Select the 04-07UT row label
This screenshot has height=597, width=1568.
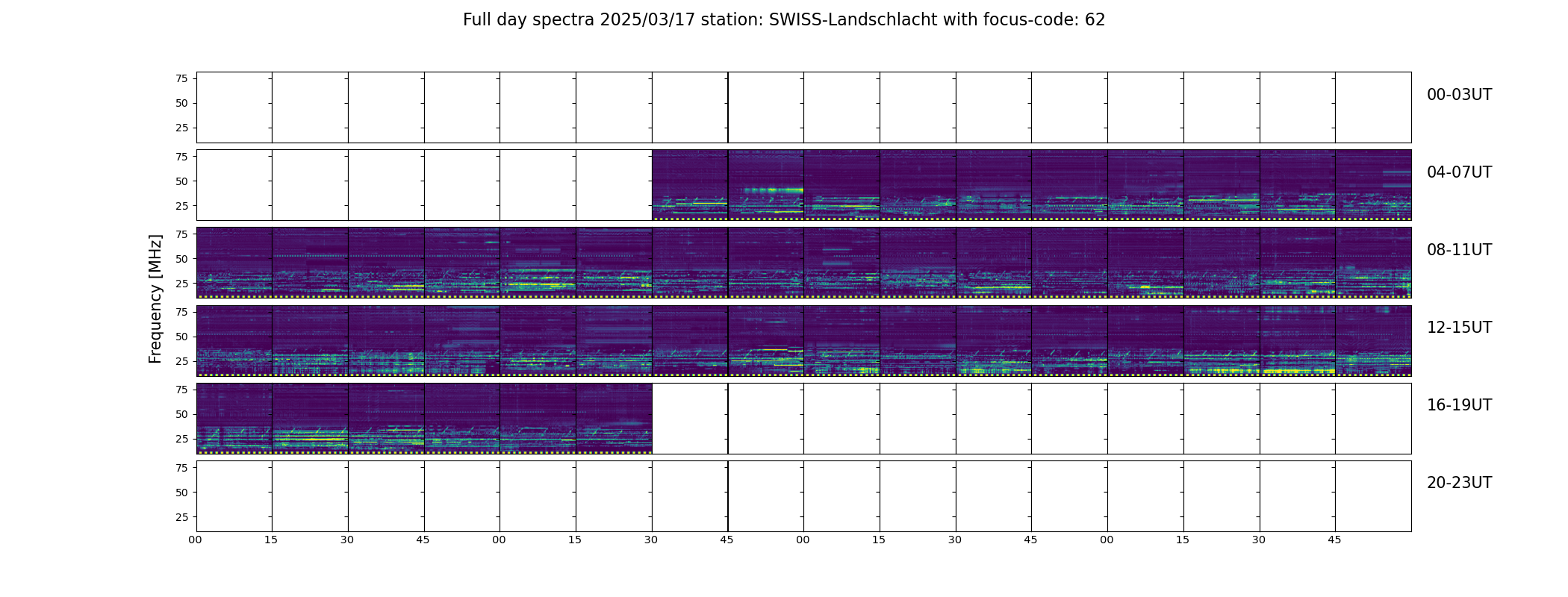1459,172
